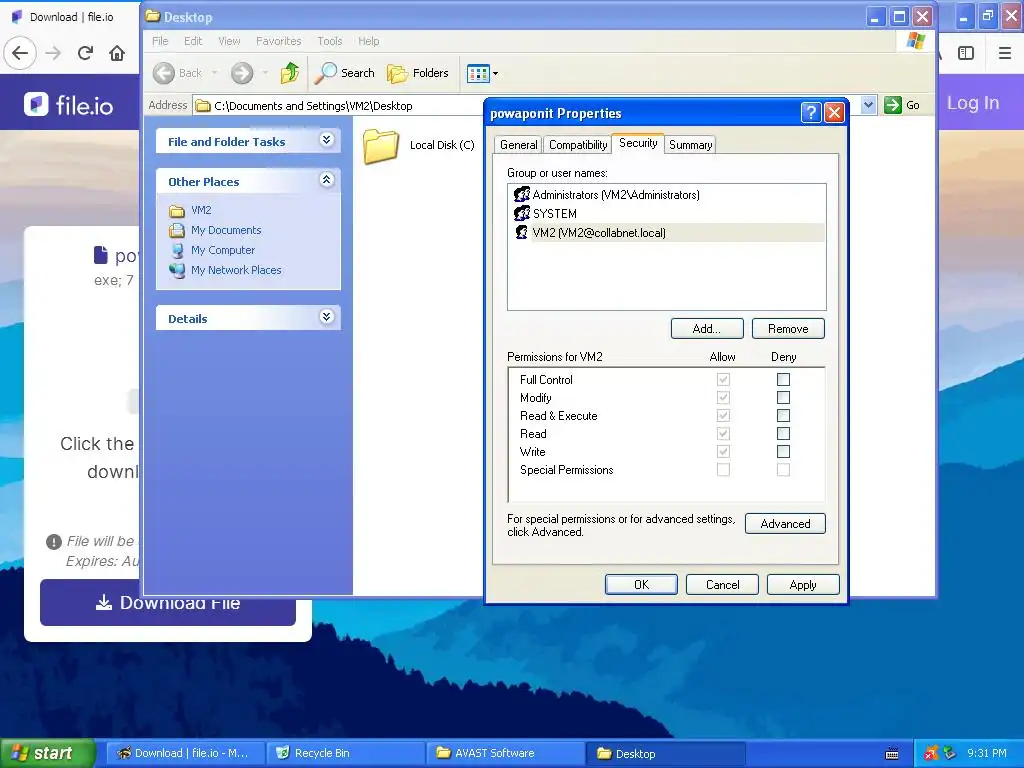This screenshot has width=1024, height=768.
Task: Open the address bar dropdown arrow
Action: 868,104
